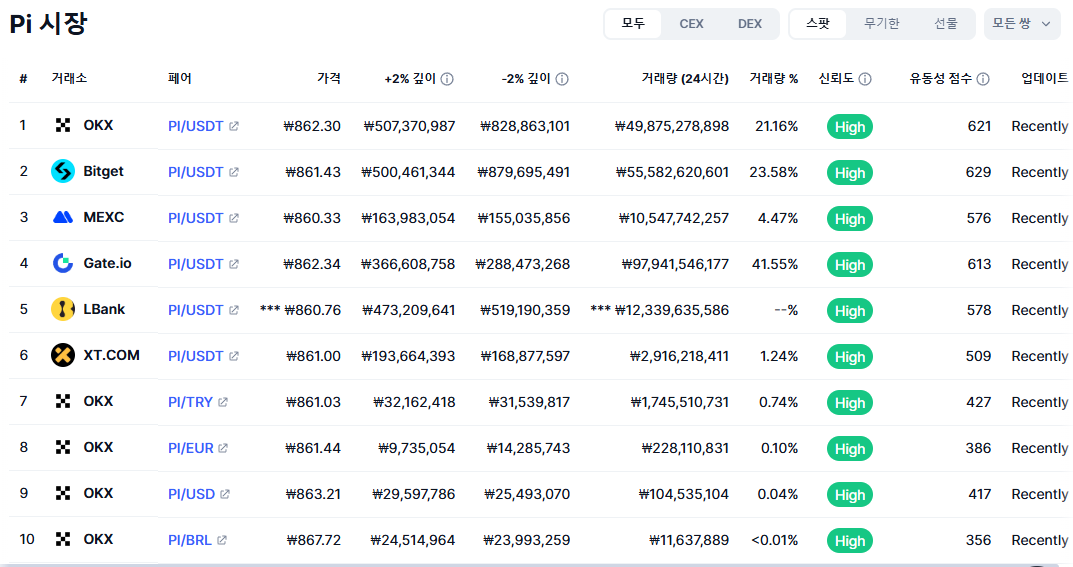The image size is (1073, 567).
Task: Switch to the 선물 market tab
Action: coord(946,24)
